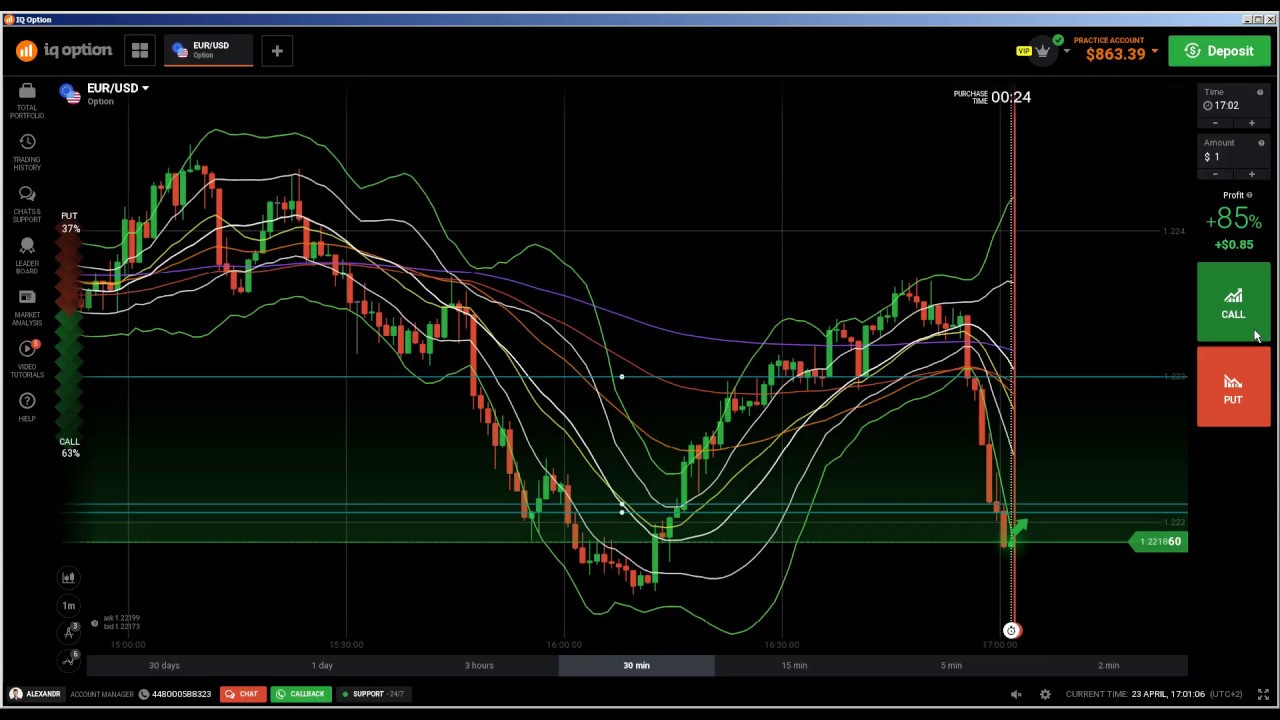Open the indicators icon with badge 6

[68, 659]
